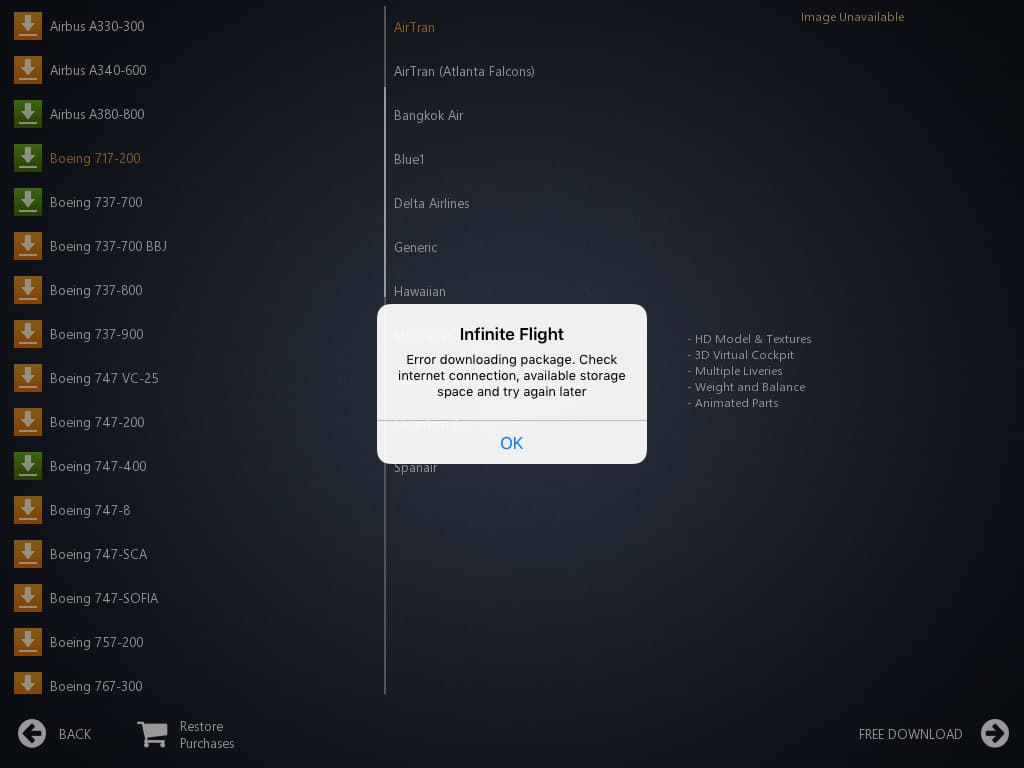Select Boeing 747-200 aircraft name
Image resolution: width=1024 pixels, height=768 pixels.
click(97, 423)
